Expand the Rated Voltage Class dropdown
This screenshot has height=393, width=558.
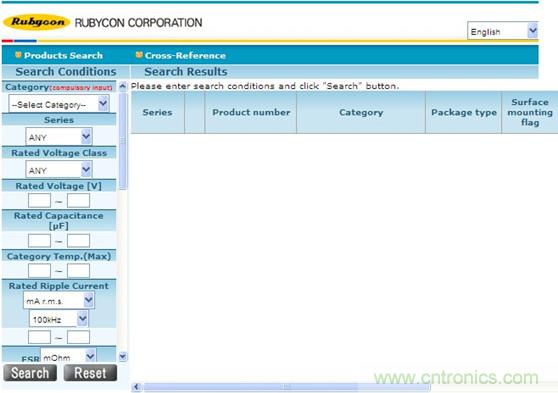(59, 170)
